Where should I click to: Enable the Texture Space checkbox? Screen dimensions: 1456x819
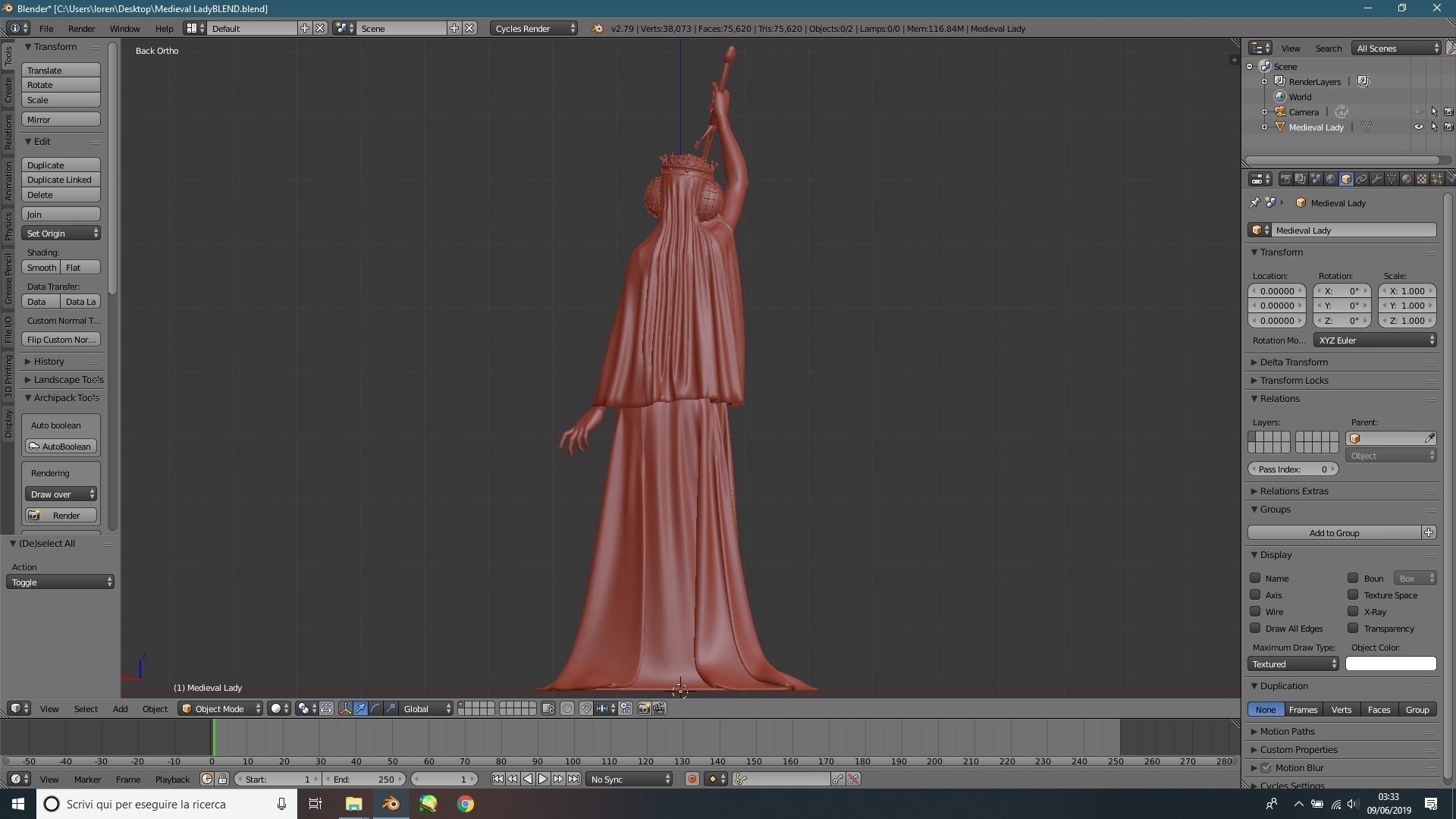(x=1353, y=595)
